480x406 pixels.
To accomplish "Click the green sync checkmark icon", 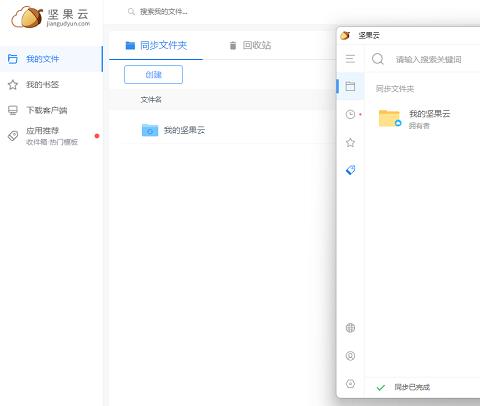I will click(381, 387).
